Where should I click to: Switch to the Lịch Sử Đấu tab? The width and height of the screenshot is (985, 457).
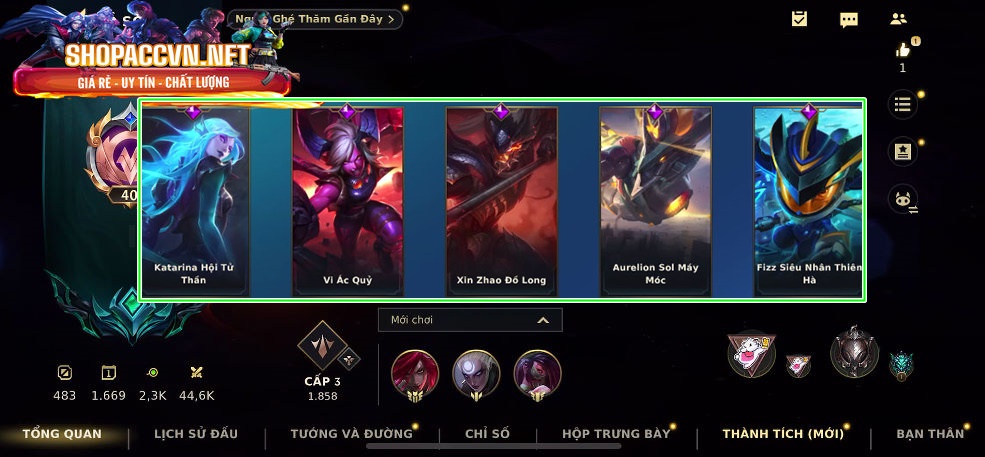point(196,434)
